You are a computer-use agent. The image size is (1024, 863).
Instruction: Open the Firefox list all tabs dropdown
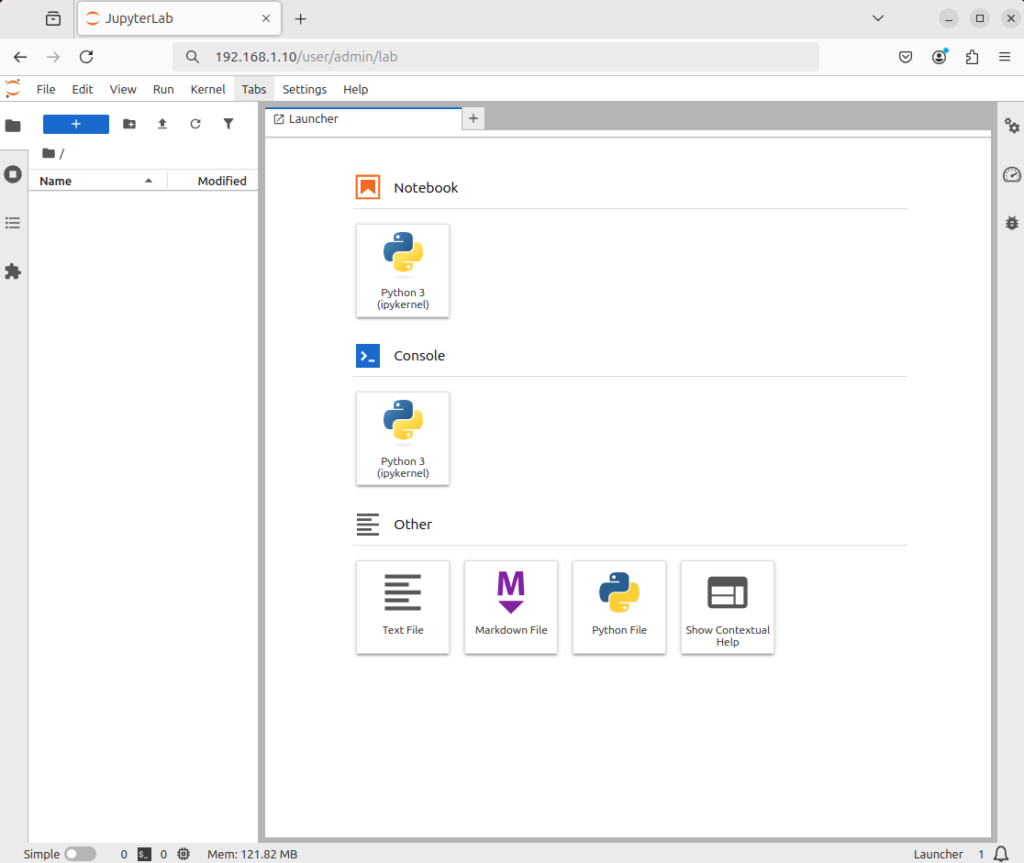[x=878, y=18]
